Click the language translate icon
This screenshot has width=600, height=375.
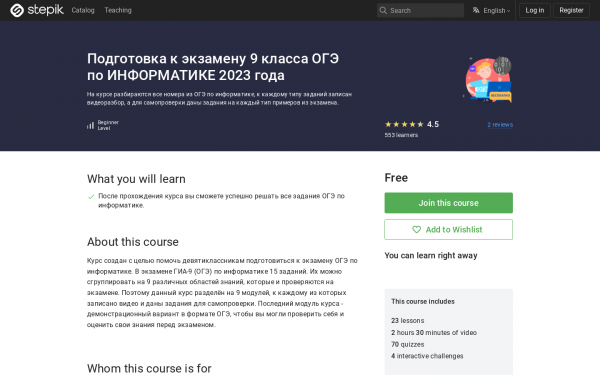(476, 10)
